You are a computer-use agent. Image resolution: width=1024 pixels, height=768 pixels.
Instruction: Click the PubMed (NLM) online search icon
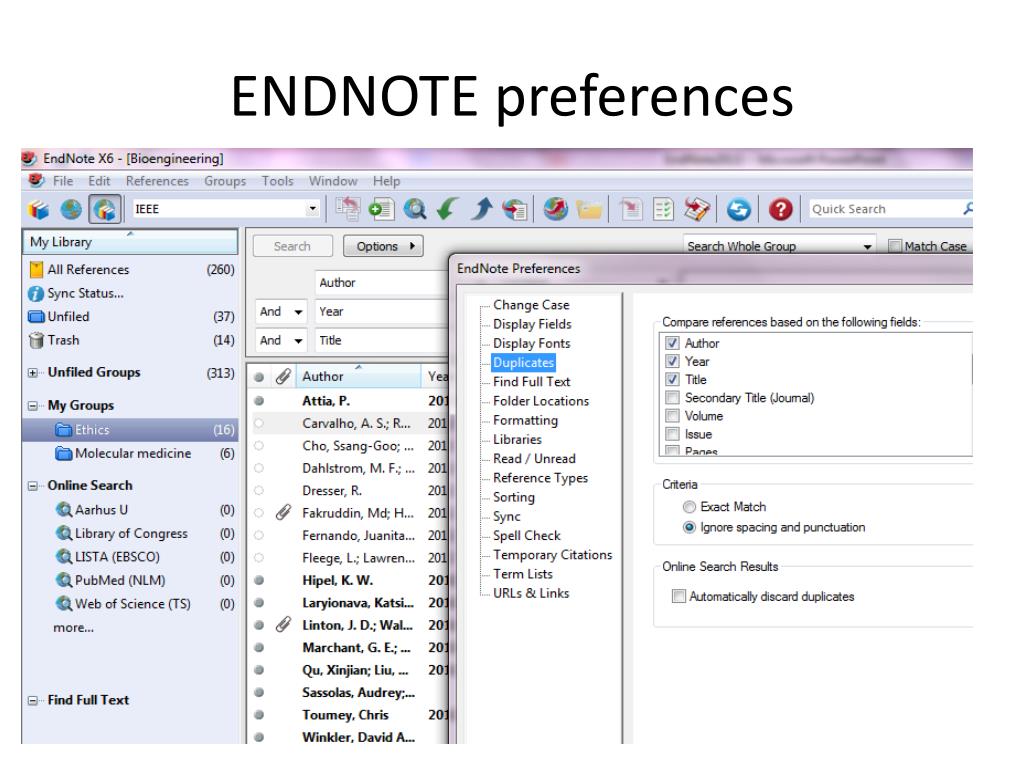click(x=63, y=580)
